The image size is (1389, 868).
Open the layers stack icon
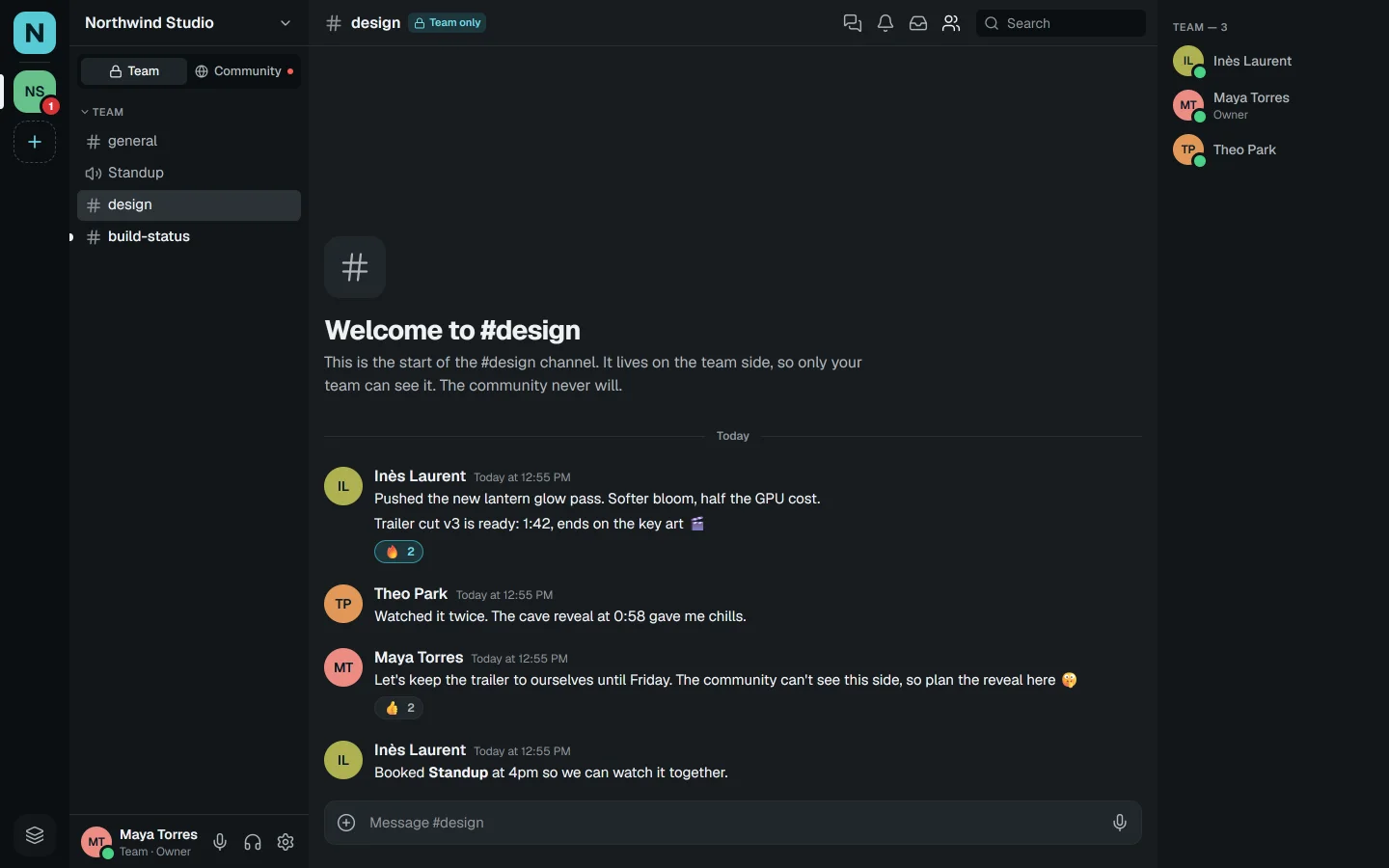click(35, 835)
